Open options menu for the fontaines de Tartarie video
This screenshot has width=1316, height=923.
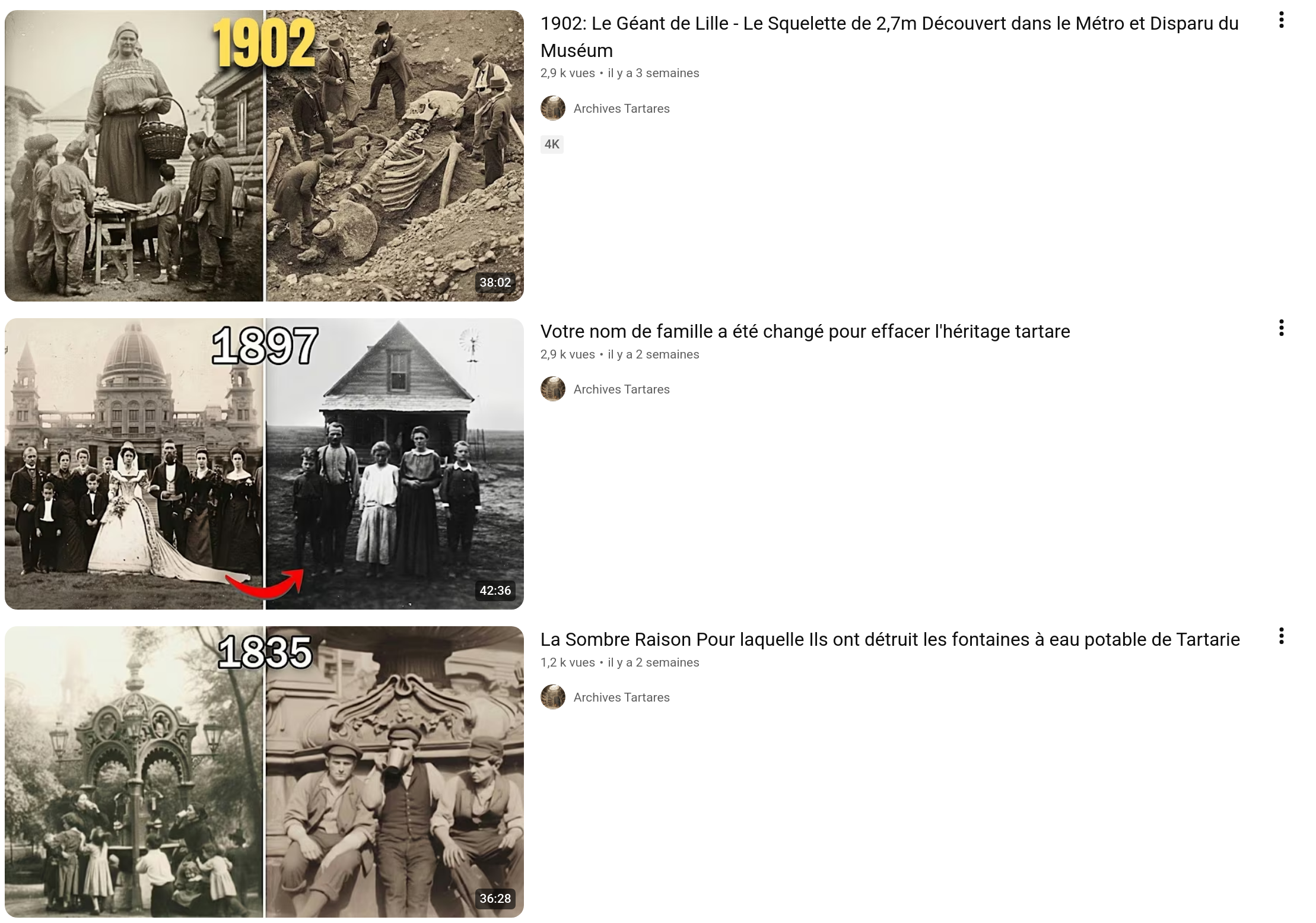[x=1281, y=636]
